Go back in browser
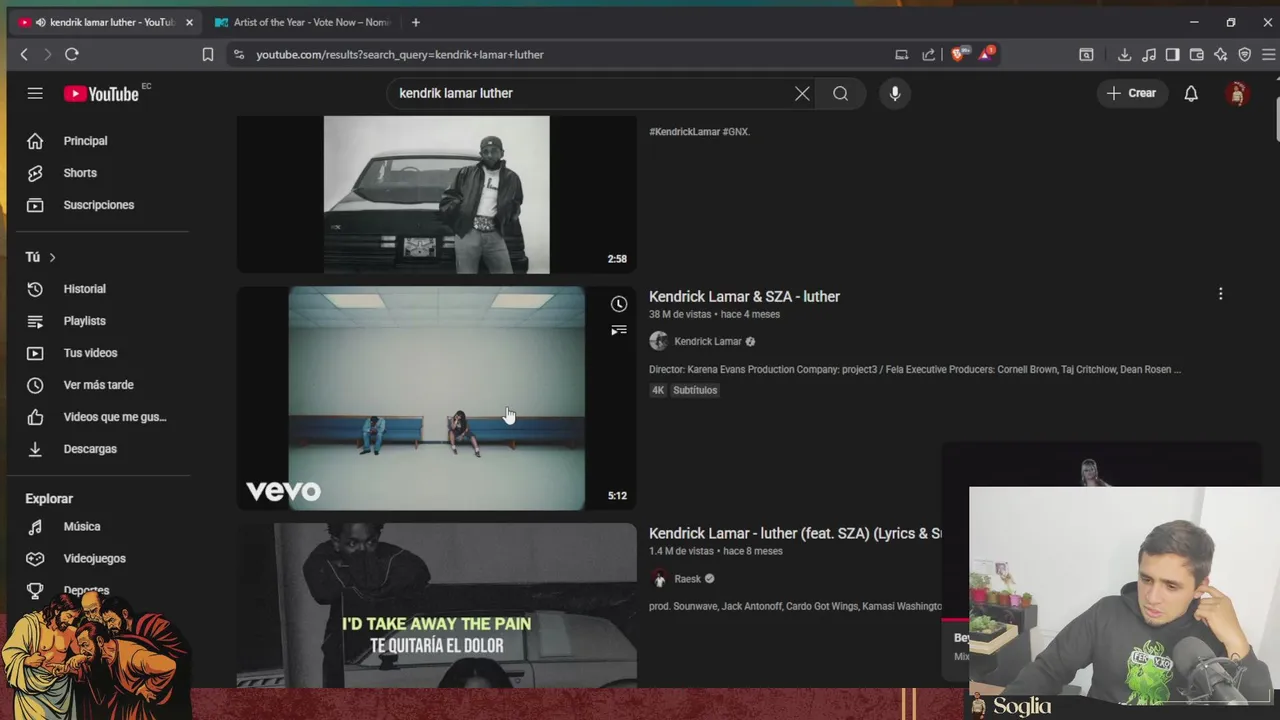Viewport: 1280px width, 720px height. [x=24, y=54]
